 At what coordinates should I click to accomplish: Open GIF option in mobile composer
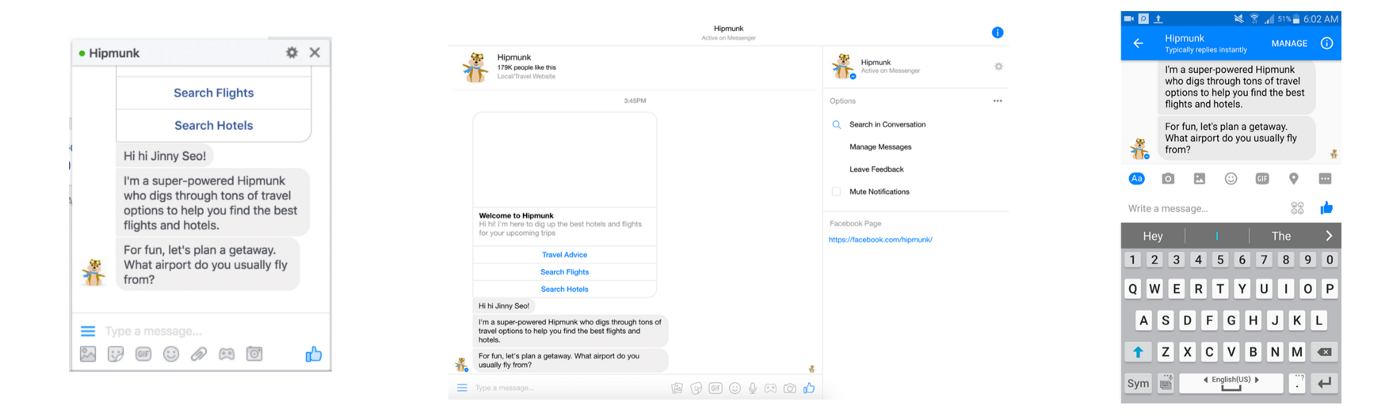pyautogui.click(x=1262, y=179)
